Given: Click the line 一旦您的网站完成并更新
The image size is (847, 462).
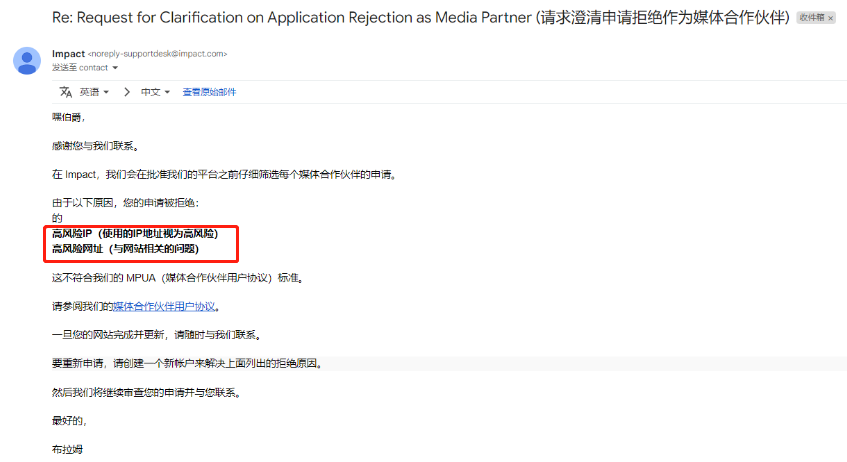Looking at the screenshot, I should pos(157,335).
